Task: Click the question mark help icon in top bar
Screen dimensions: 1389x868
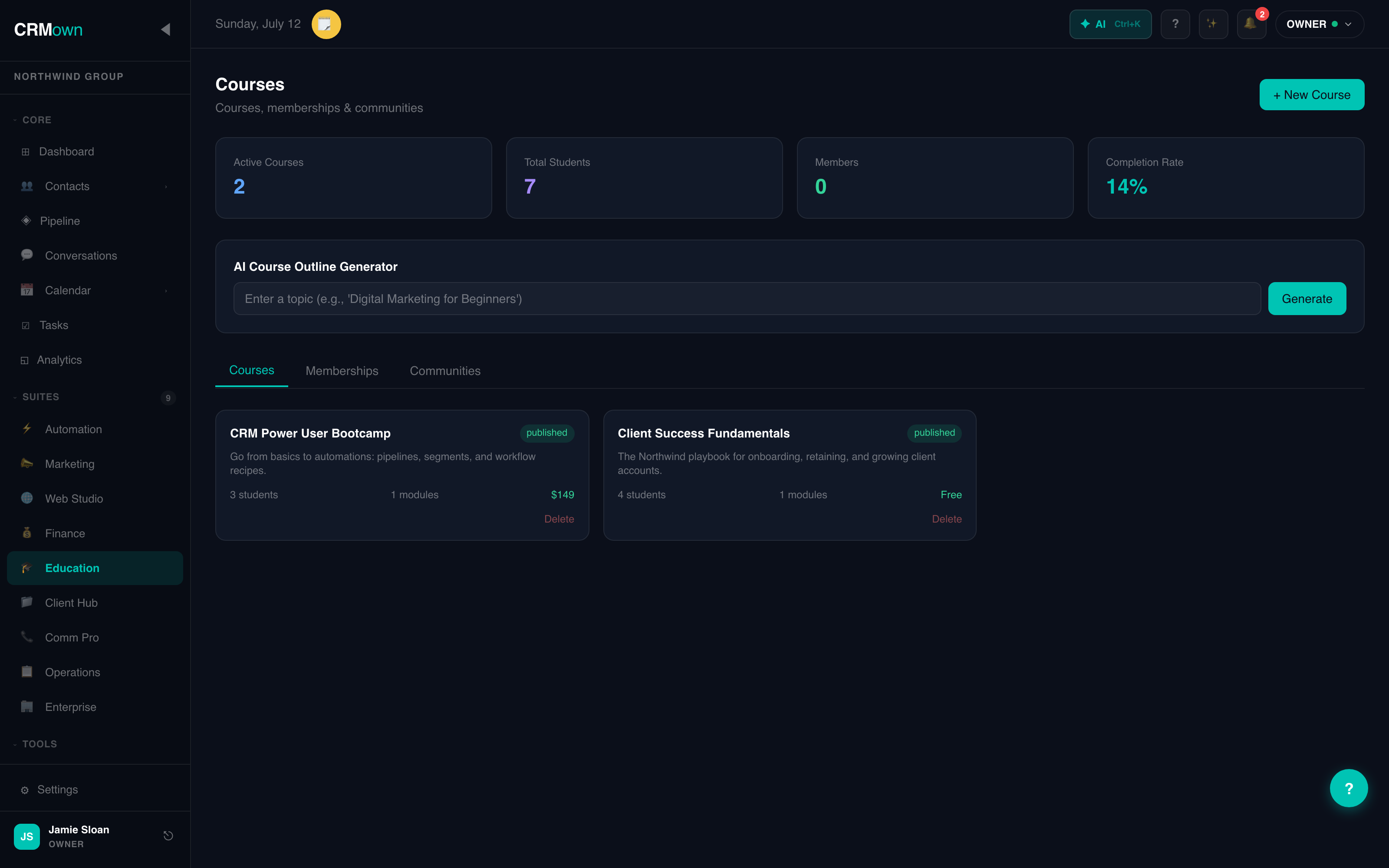Action: point(1175,24)
